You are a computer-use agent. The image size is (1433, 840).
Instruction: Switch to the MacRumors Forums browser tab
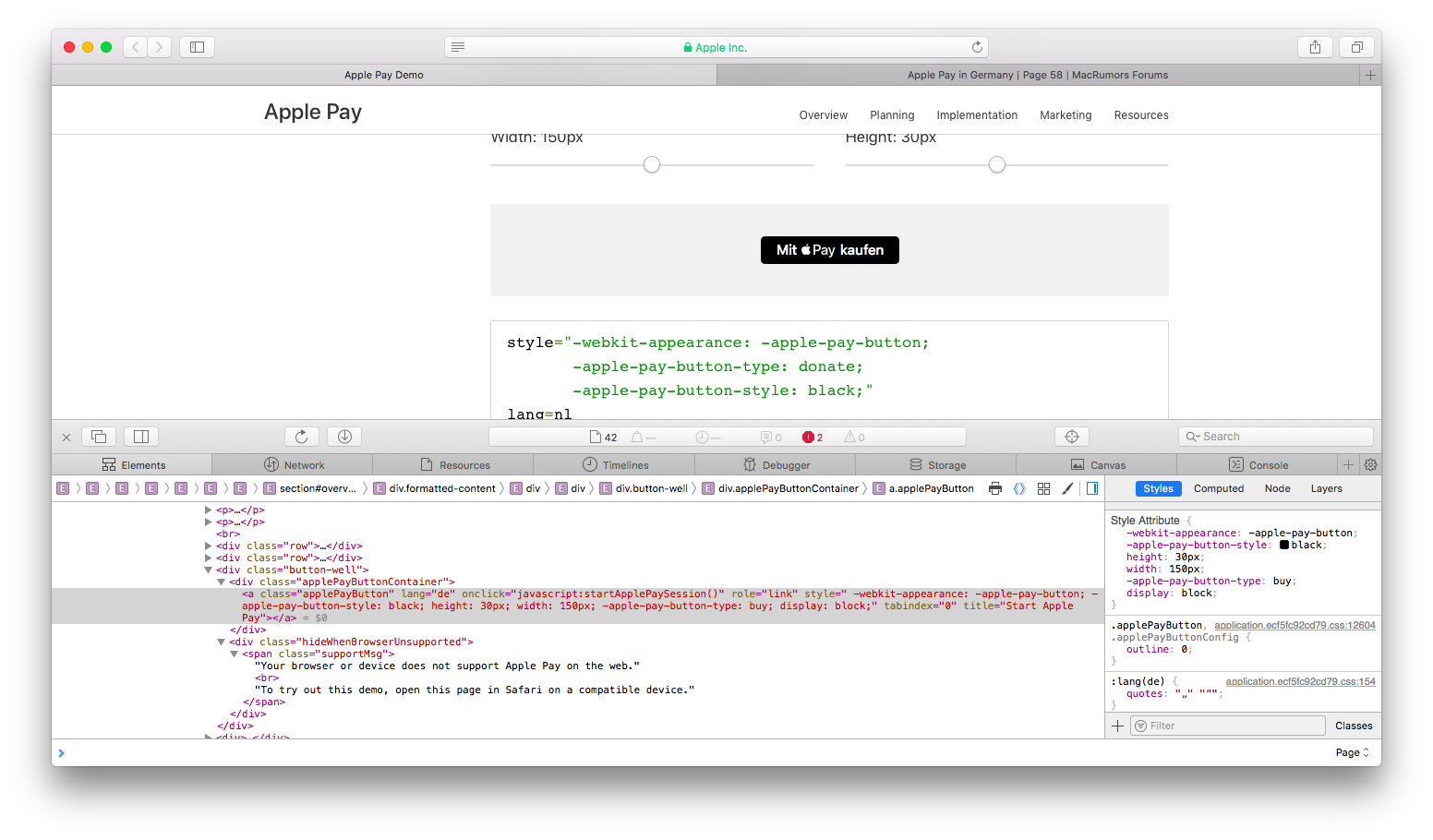(1037, 75)
